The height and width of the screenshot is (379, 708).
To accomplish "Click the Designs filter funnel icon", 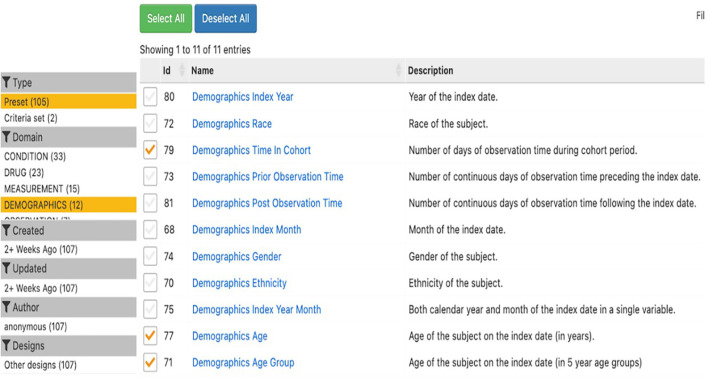I will pyautogui.click(x=6, y=346).
